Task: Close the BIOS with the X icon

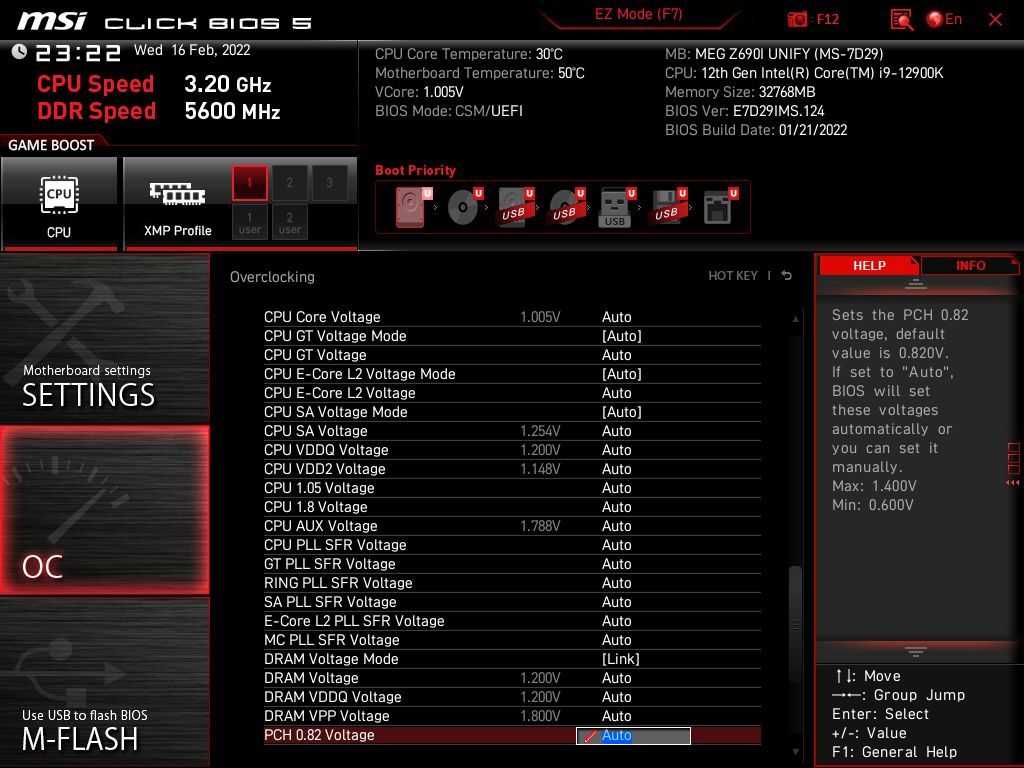Action: pos(995,20)
